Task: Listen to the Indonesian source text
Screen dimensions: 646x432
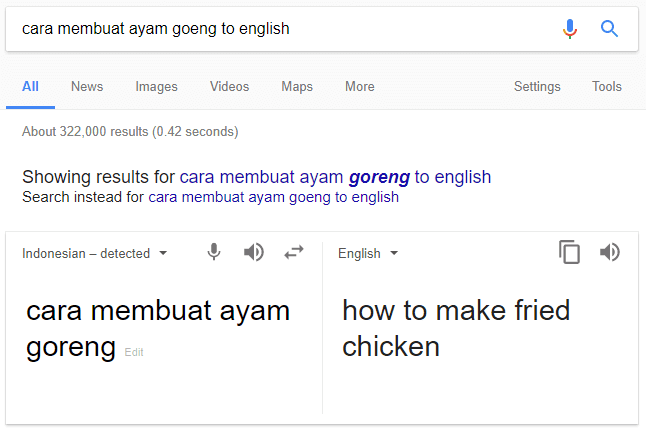Action: pyautogui.click(x=253, y=252)
